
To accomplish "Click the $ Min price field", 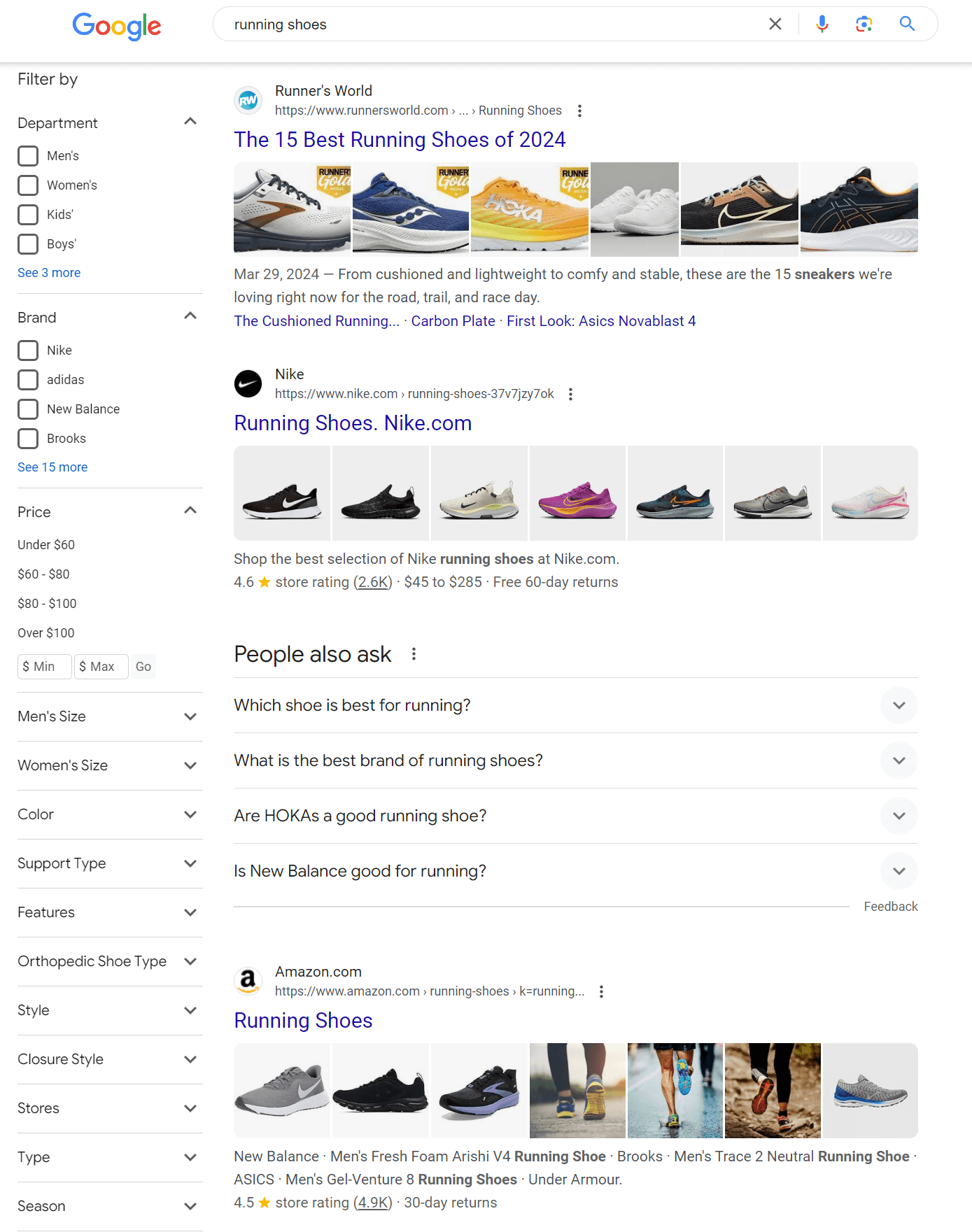I will (45, 667).
